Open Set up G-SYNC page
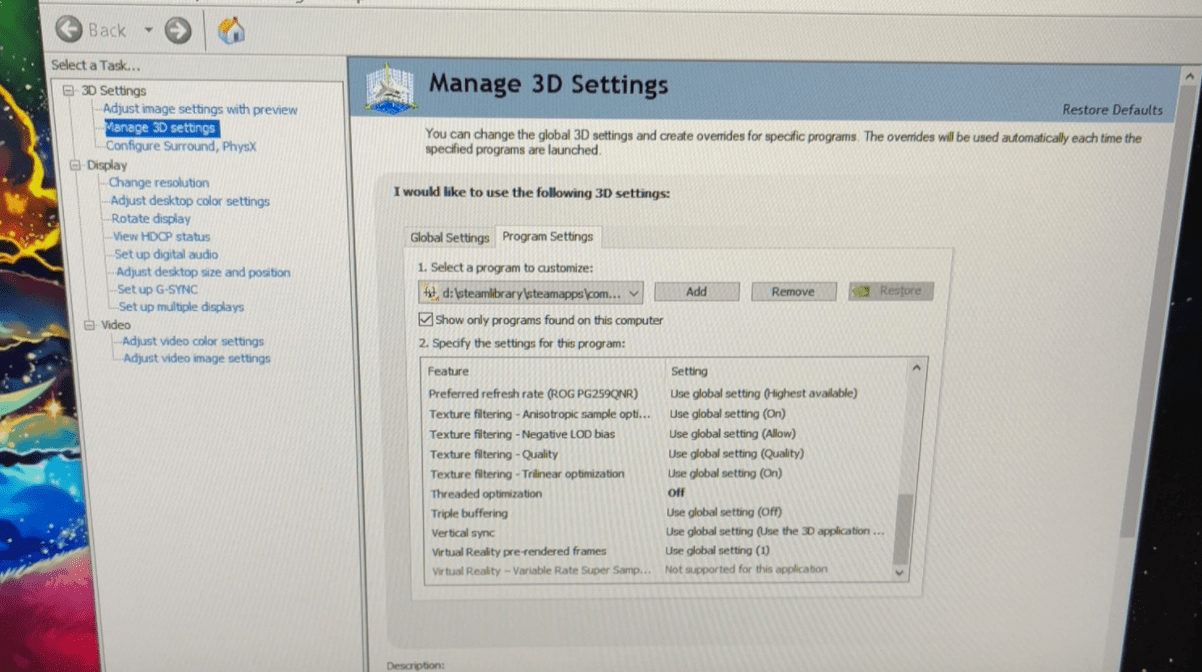 click(158, 290)
